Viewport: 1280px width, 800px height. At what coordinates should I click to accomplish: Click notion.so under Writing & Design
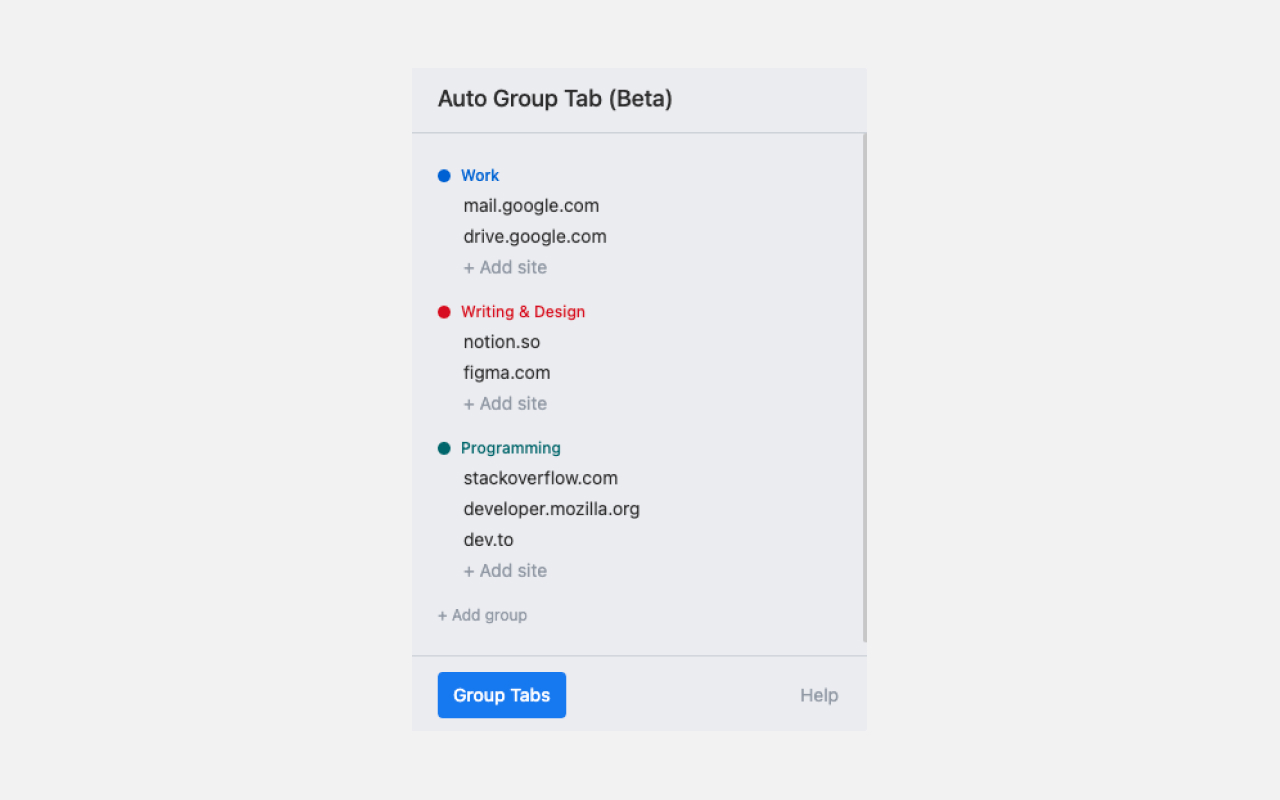(x=501, y=342)
